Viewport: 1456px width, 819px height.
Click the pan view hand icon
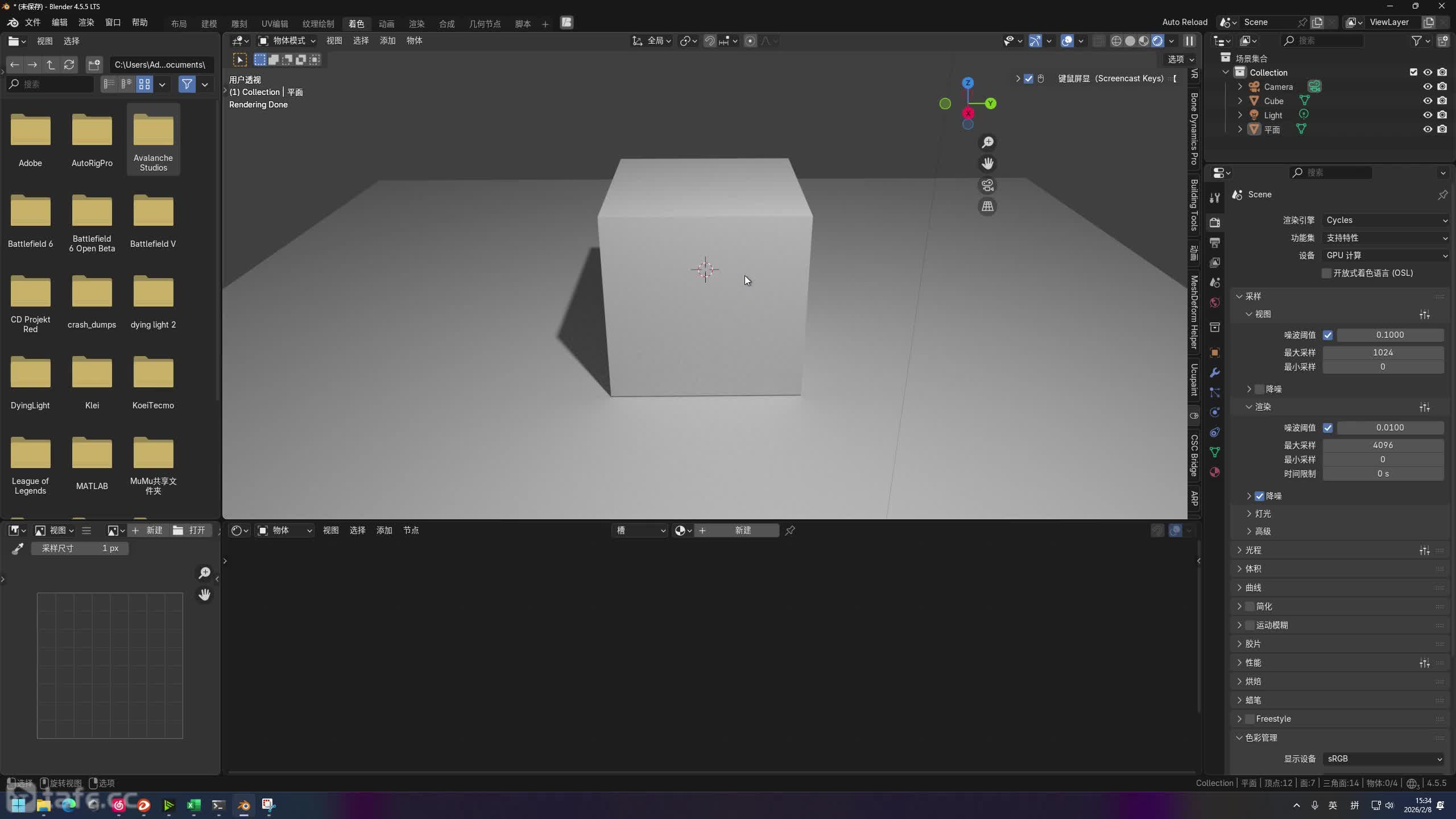click(987, 164)
